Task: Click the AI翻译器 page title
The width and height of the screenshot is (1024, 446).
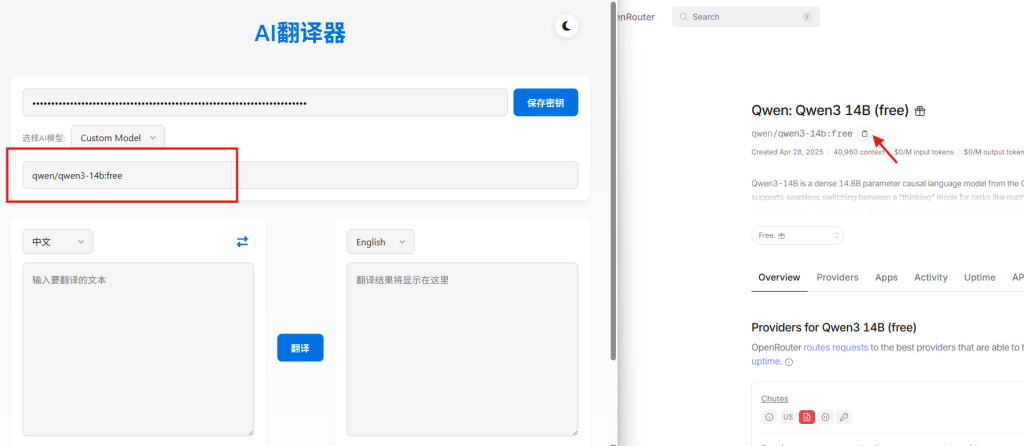Action: 300,33
